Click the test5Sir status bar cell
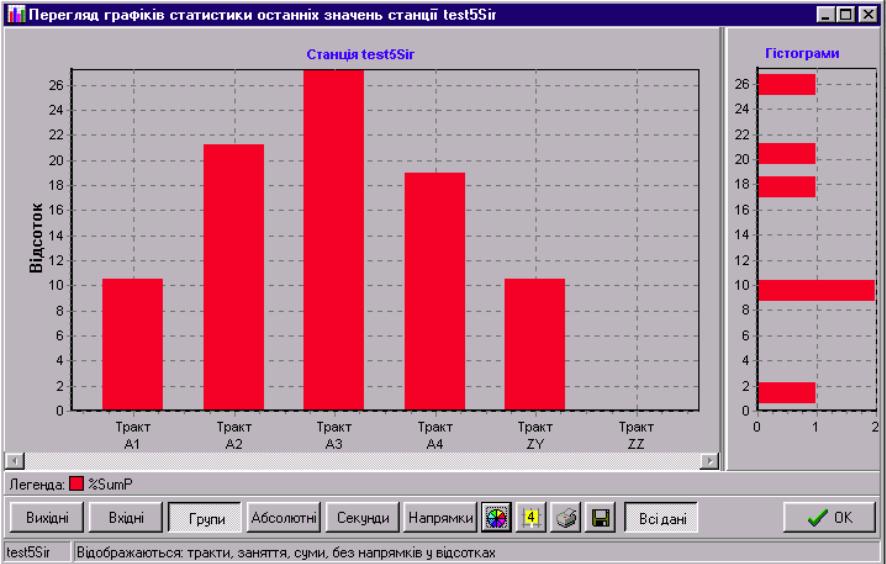 point(37,552)
